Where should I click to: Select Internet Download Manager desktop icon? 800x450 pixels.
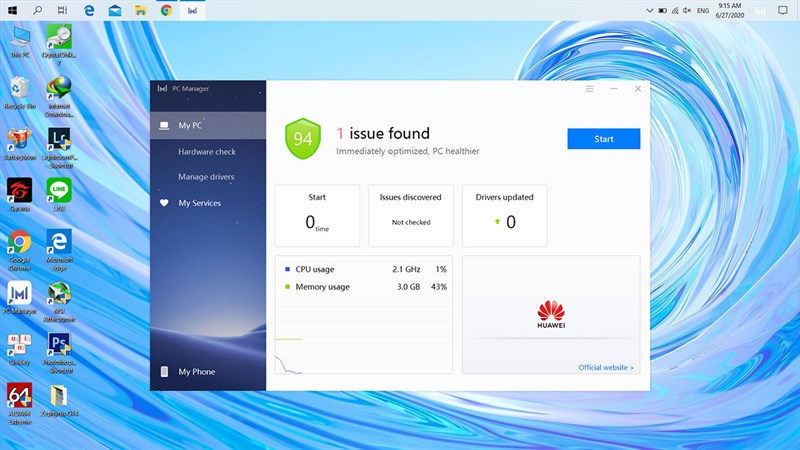pyautogui.click(x=59, y=96)
